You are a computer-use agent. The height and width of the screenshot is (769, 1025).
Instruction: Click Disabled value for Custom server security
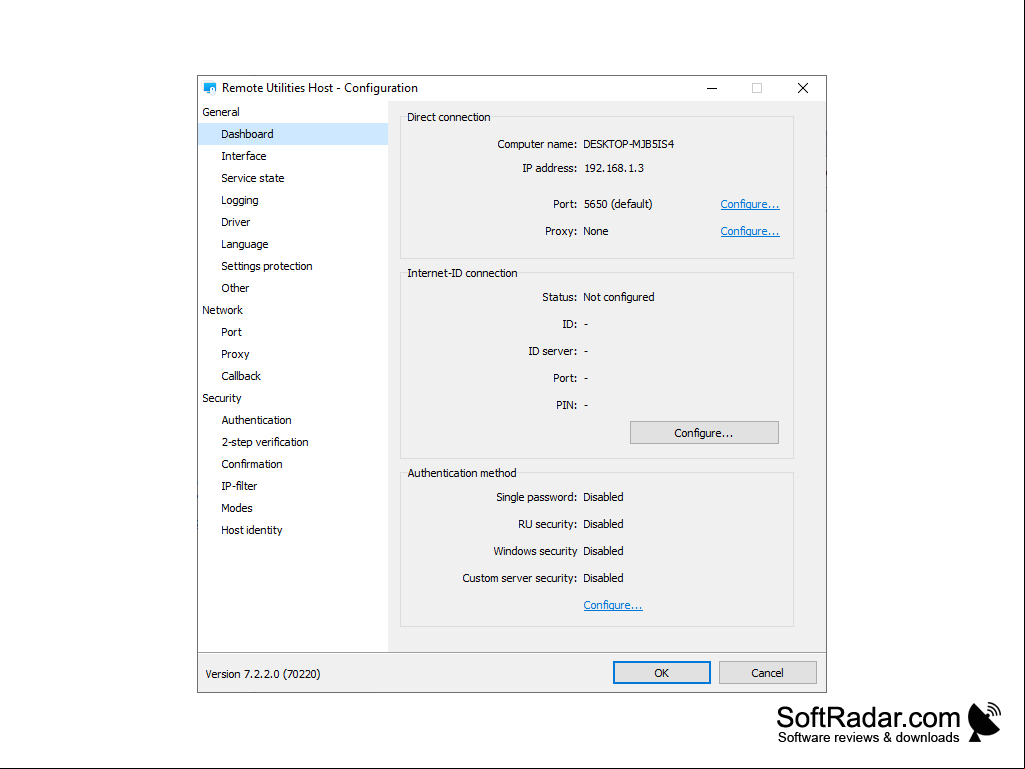(x=603, y=579)
